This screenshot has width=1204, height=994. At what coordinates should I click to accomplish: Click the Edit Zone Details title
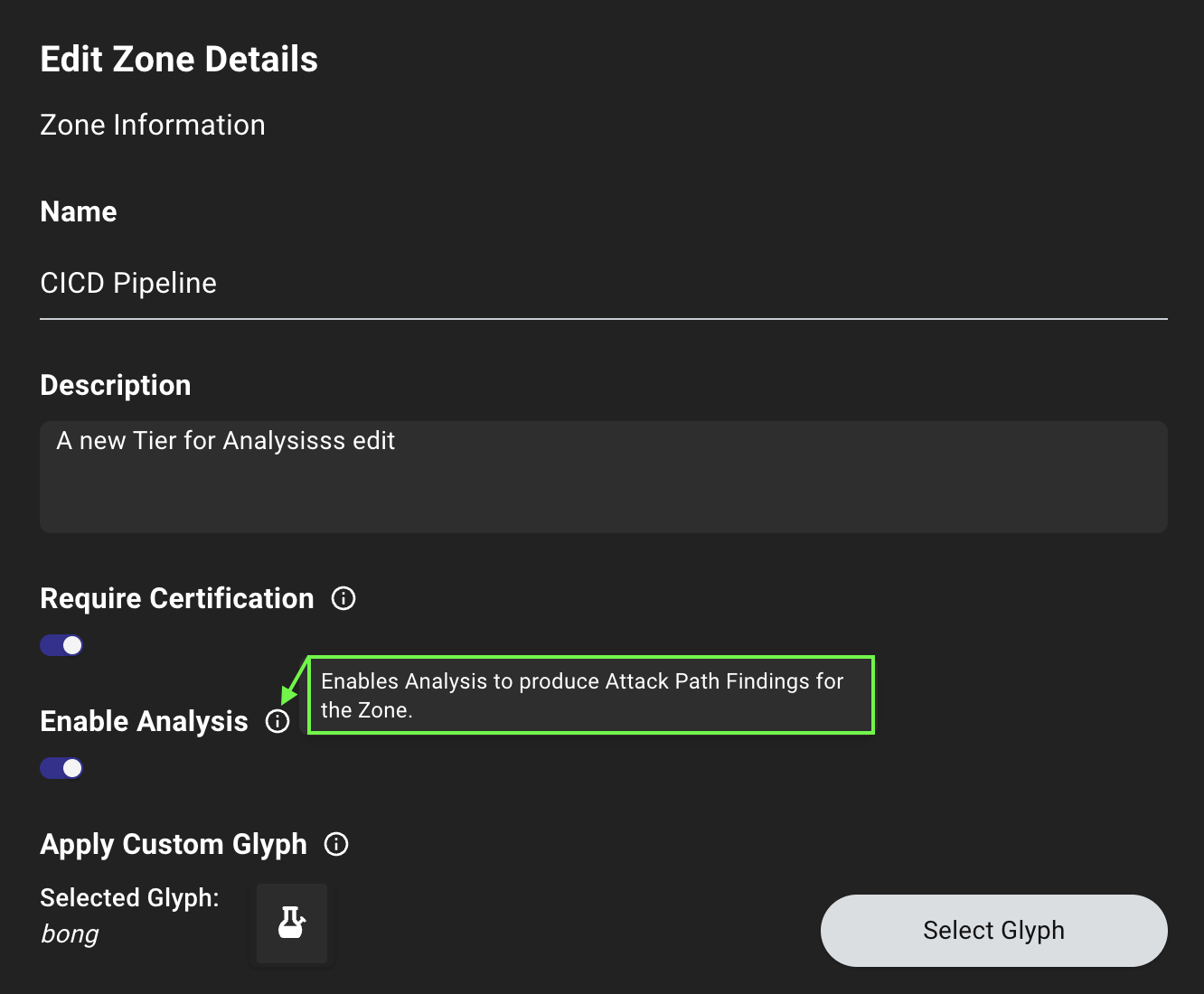pyautogui.click(x=178, y=59)
